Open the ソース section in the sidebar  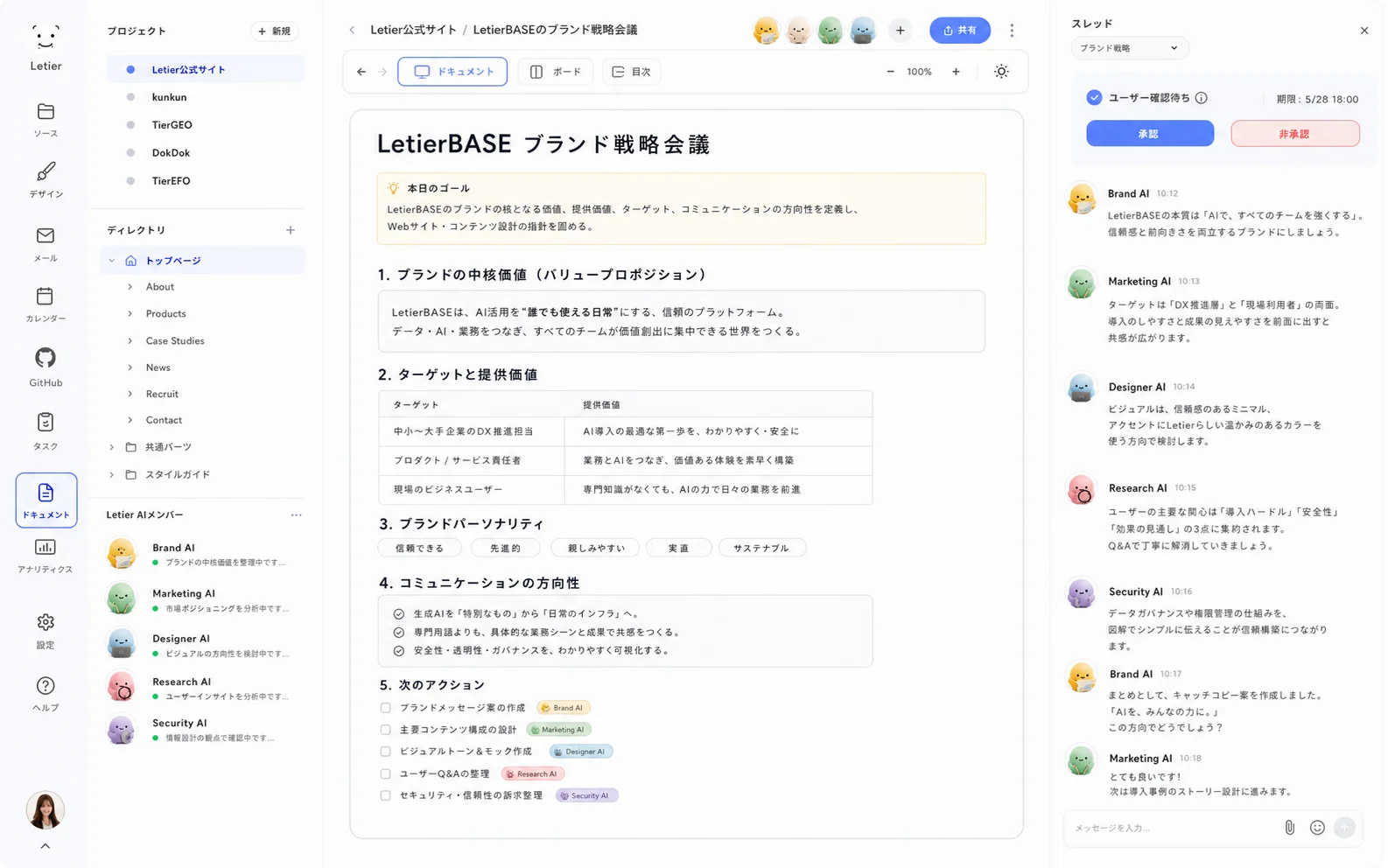tap(46, 120)
